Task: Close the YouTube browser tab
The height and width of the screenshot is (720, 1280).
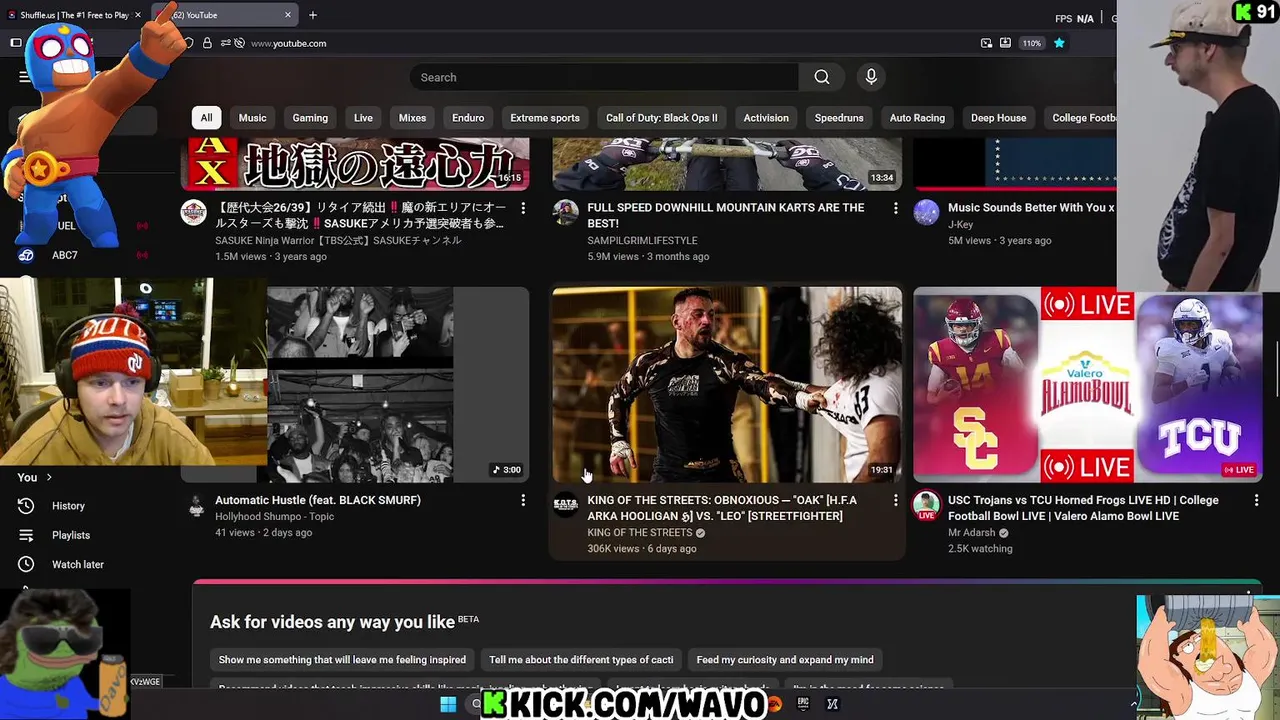Action: 288,15
